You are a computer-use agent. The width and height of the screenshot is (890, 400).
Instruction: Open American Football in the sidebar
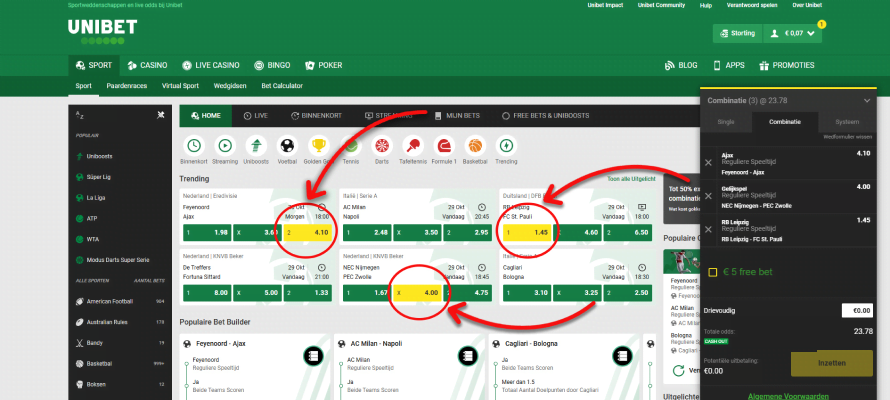pyautogui.click(x=120, y=301)
